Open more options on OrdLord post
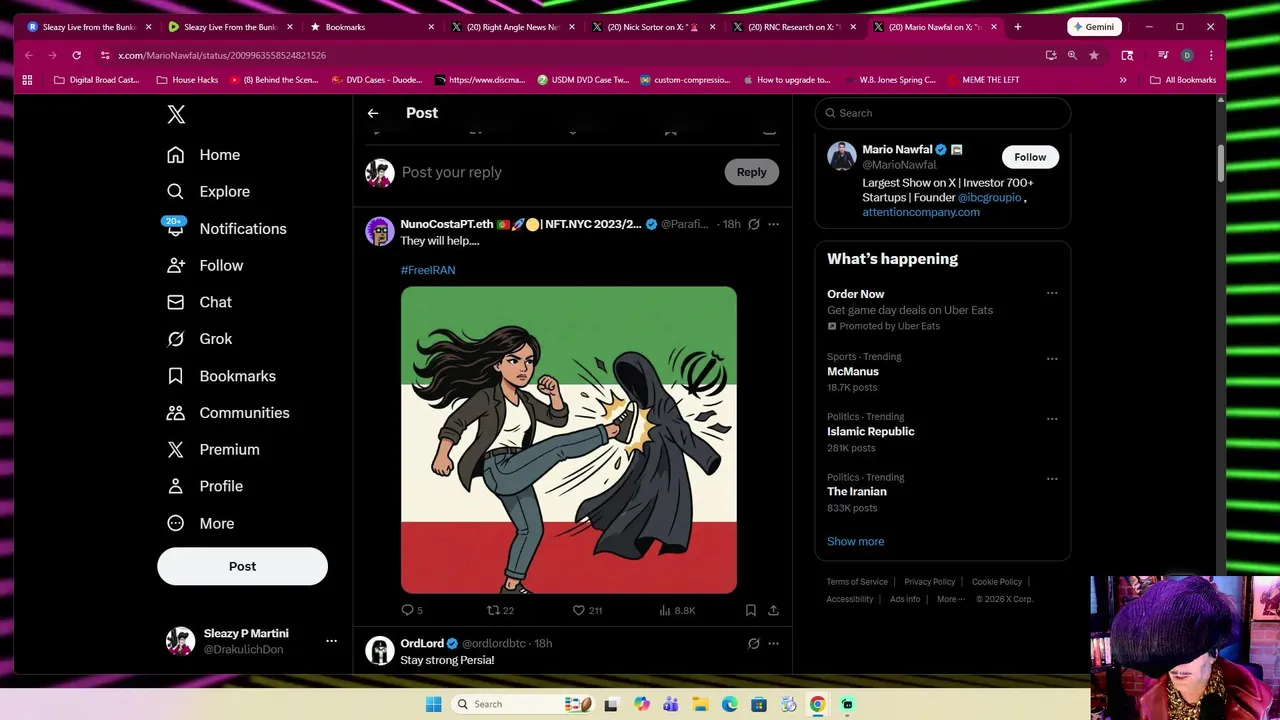The image size is (1280, 720). (x=773, y=643)
